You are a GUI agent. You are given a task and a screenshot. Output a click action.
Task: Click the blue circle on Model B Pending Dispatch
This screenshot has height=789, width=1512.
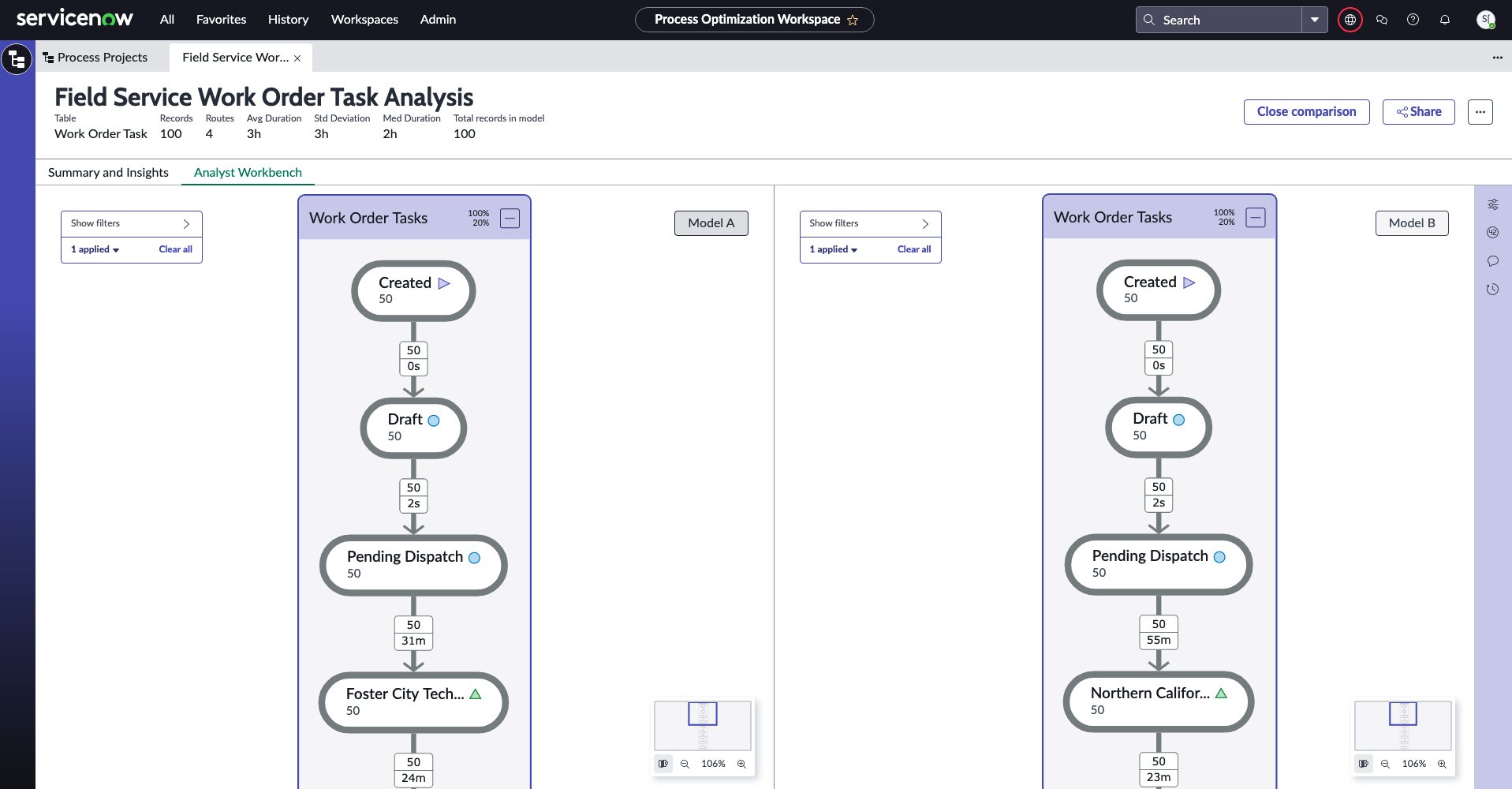click(1219, 557)
